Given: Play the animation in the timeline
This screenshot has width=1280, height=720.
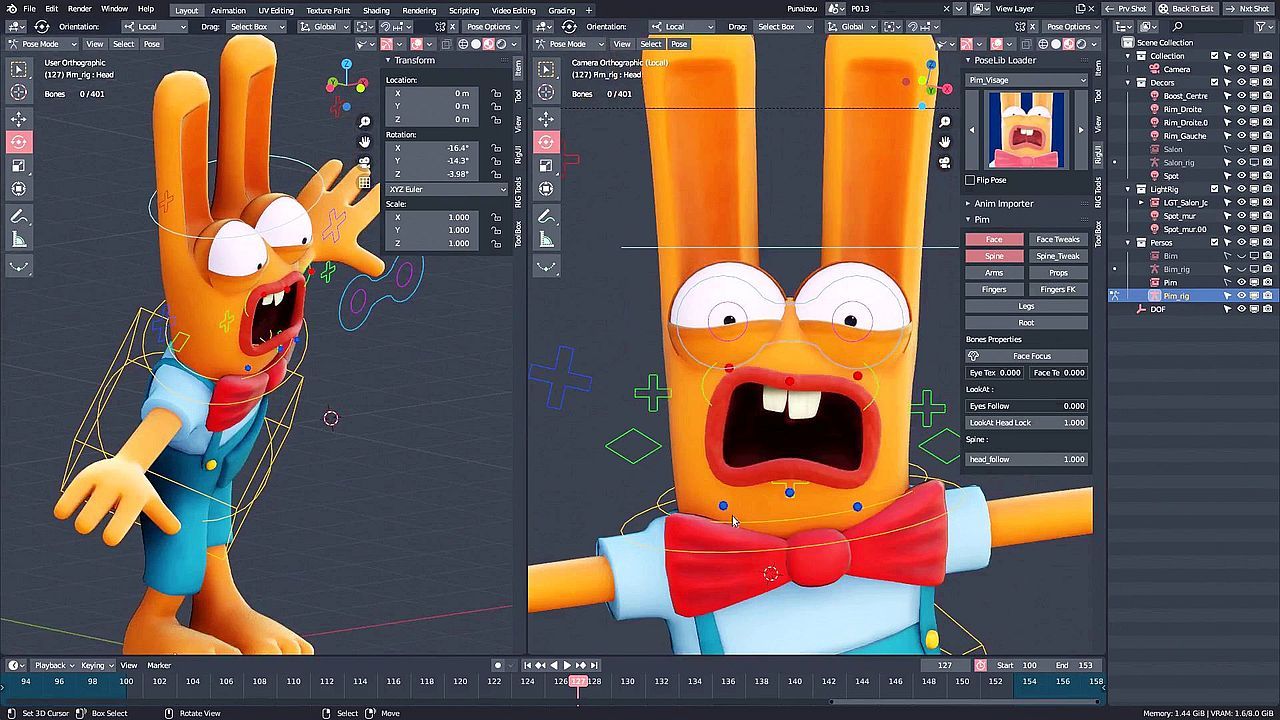Looking at the screenshot, I should (567, 665).
